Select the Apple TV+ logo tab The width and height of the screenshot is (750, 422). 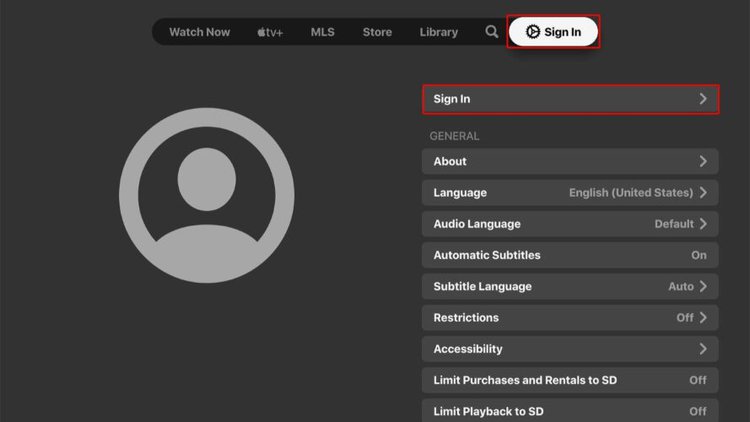[x=270, y=32]
